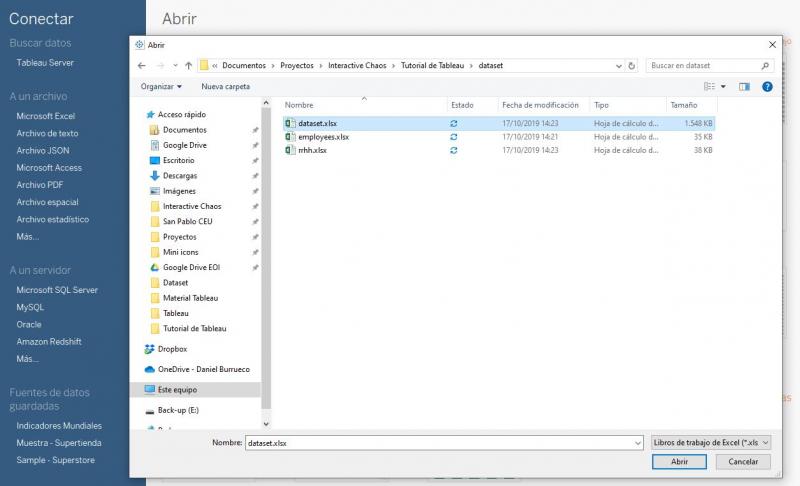The height and width of the screenshot is (486, 800).
Task: Click sync status icon of dataset.xlsx
Action: pyautogui.click(x=454, y=123)
